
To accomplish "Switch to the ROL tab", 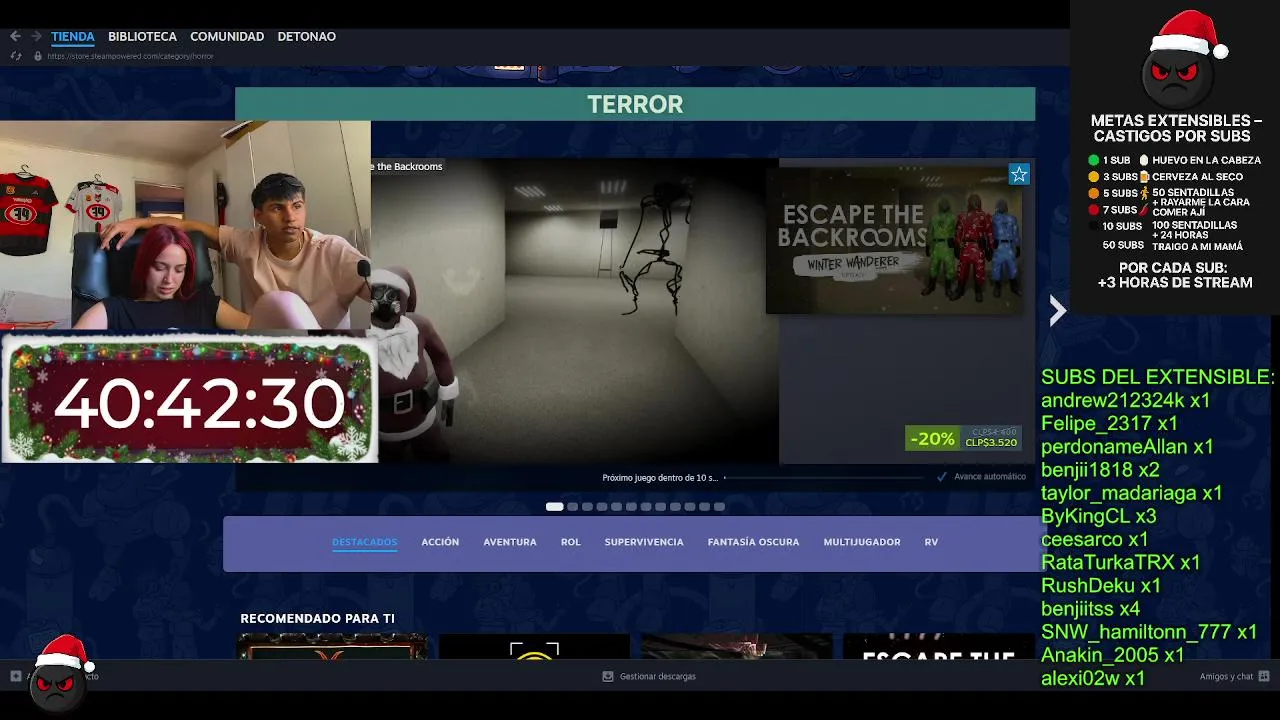I will [570, 542].
